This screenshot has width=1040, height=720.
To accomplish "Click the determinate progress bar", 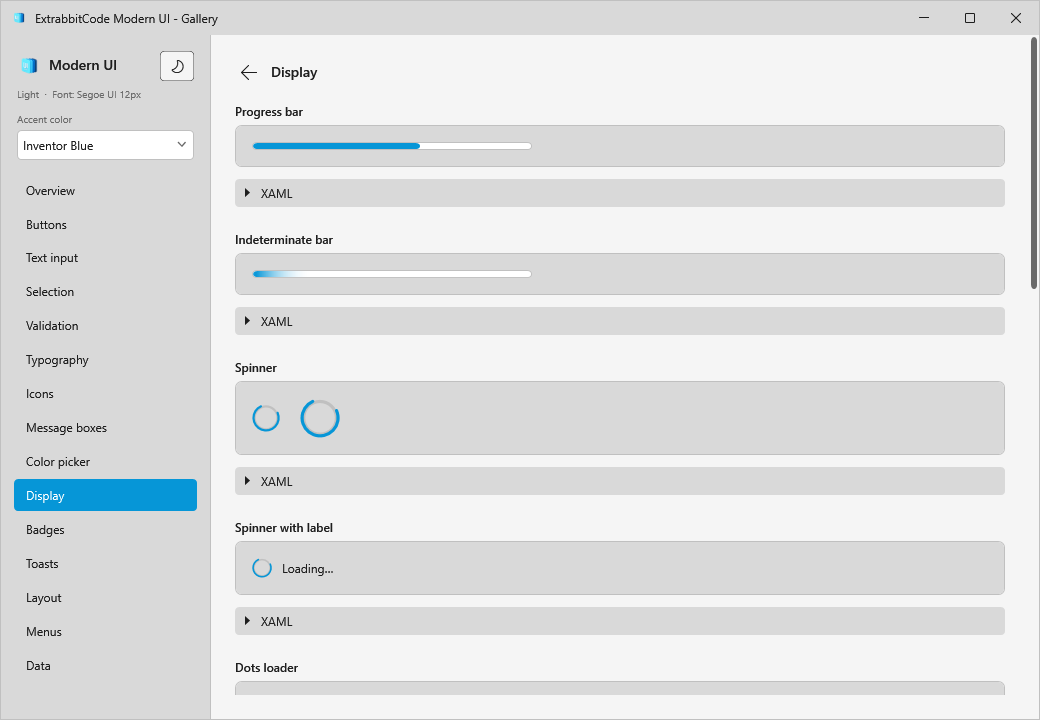I will 392,146.
